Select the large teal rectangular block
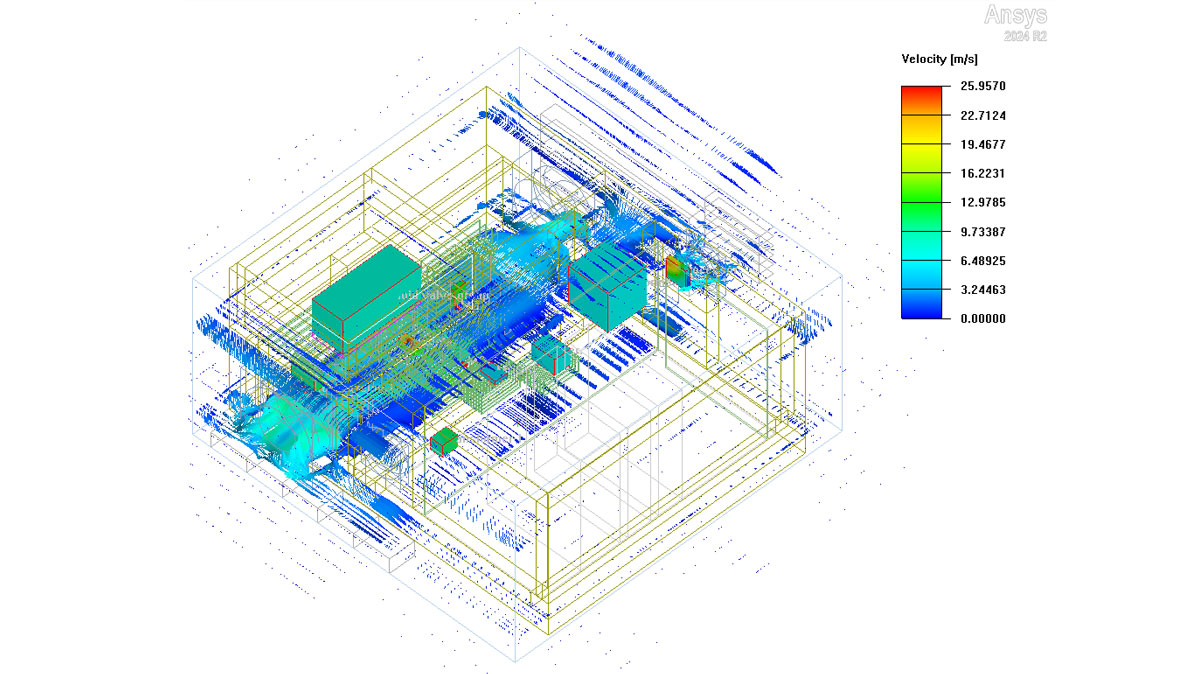 pos(368,294)
